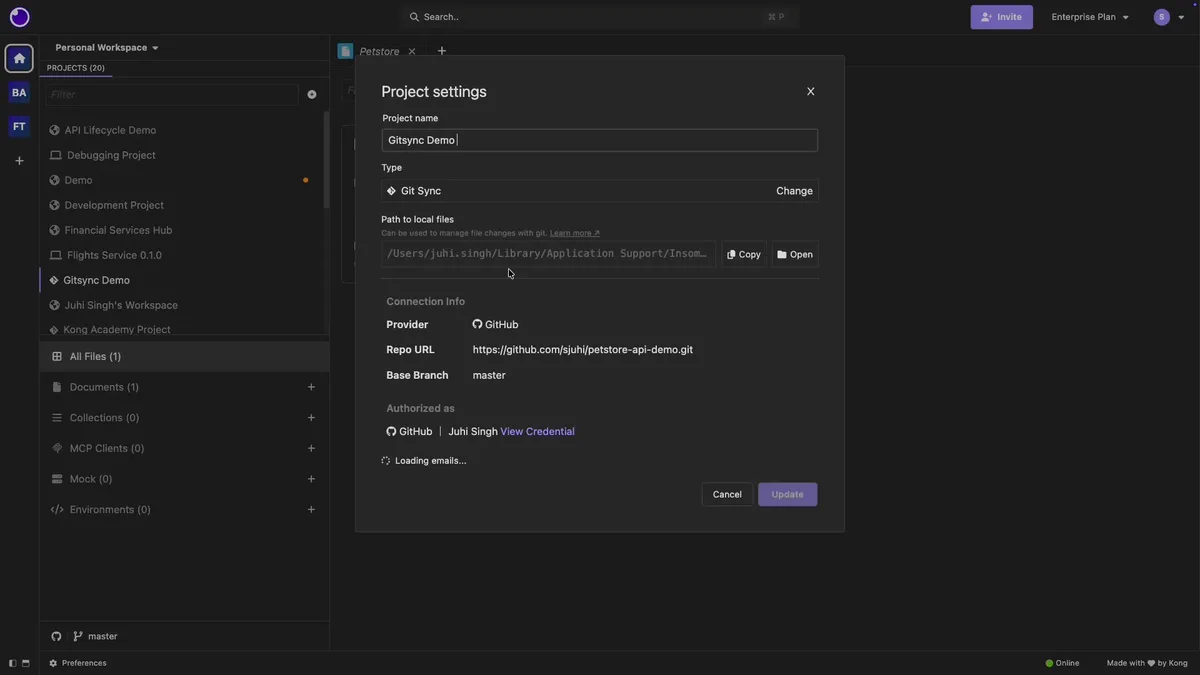Edit the Project name field

[x=600, y=140]
